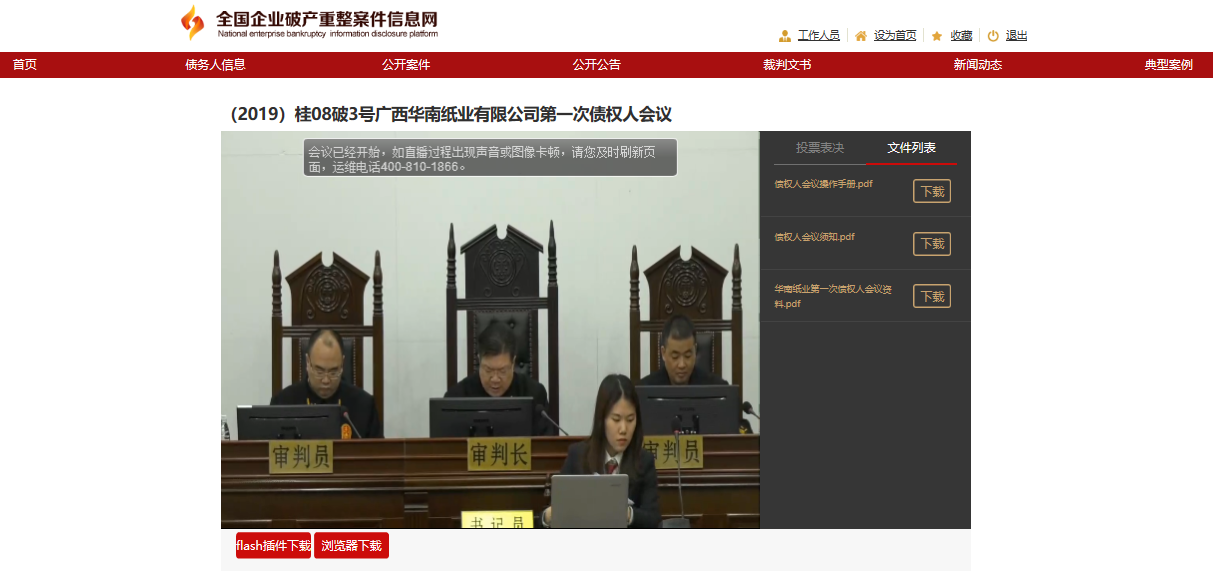Click the meeting title (2019)桂08破3号
The image size is (1213, 571).
coord(451,114)
